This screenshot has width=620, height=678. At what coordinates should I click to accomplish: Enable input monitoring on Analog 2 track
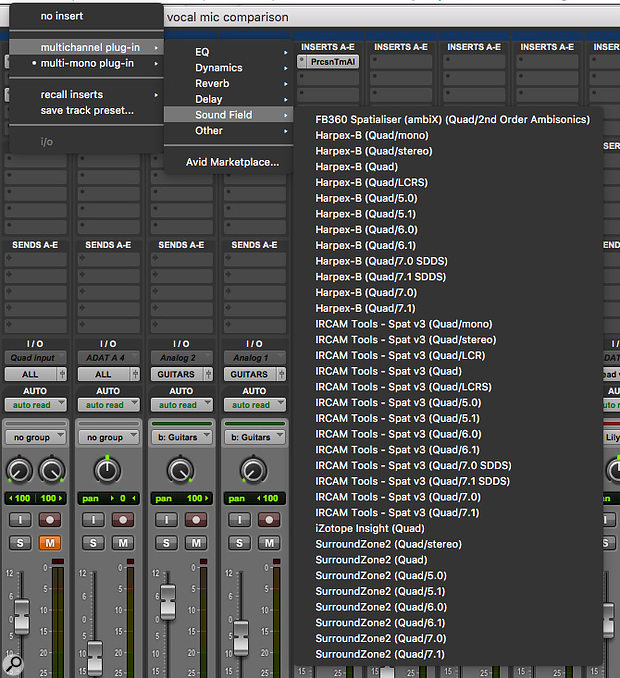[166, 519]
